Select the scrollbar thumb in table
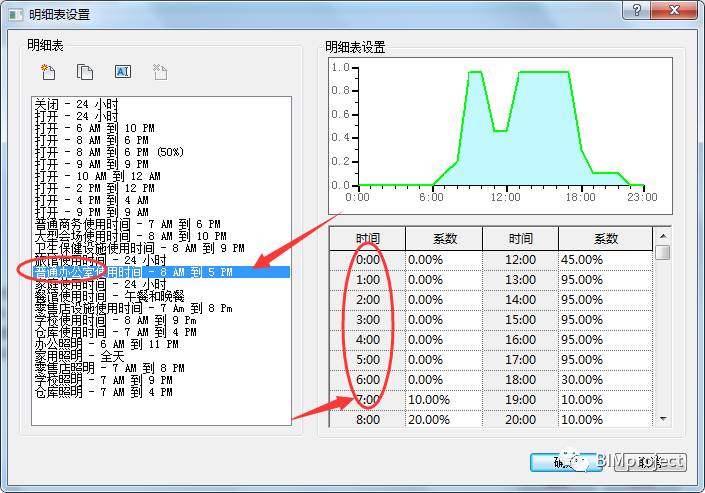Image resolution: width=705 pixels, height=493 pixels. [663, 252]
